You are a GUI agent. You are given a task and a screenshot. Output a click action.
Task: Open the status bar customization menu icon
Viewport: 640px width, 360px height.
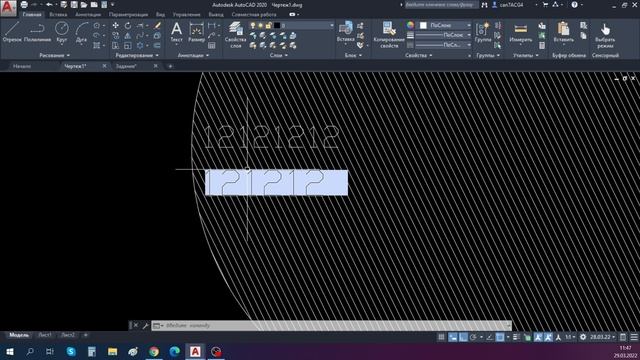(634, 337)
